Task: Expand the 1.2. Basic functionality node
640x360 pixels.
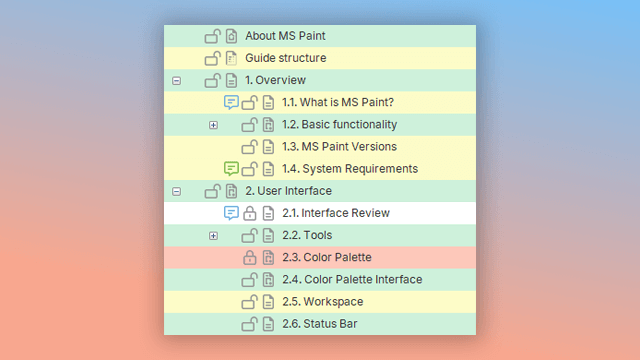Action: tap(213, 125)
